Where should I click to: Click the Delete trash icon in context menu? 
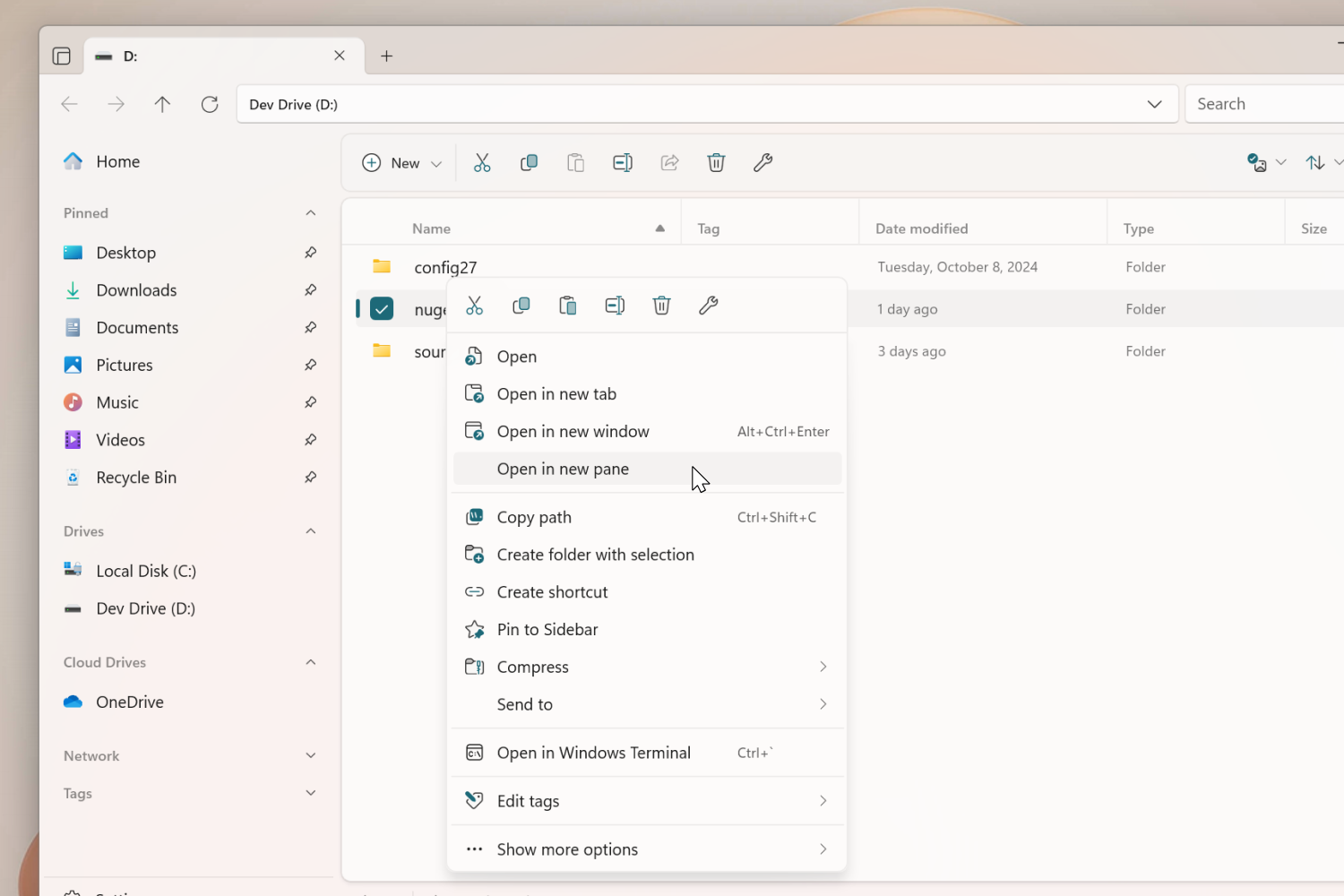[661, 306]
